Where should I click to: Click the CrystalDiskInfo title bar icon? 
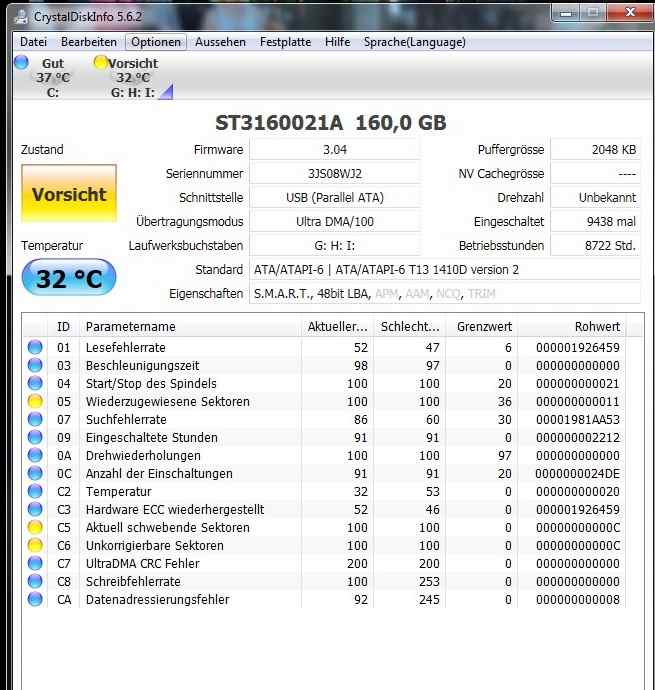coord(22,17)
